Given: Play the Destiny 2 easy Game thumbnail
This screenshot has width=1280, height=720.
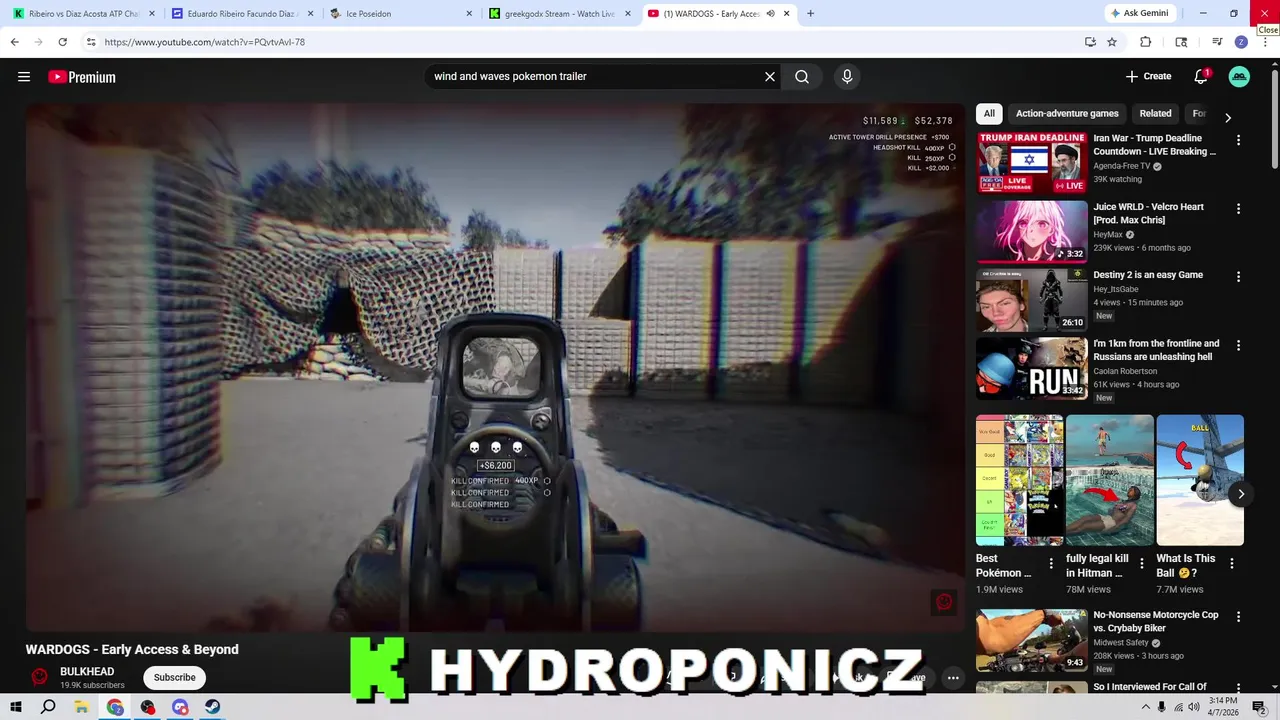Looking at the screenshot, I should point(1031,300).
